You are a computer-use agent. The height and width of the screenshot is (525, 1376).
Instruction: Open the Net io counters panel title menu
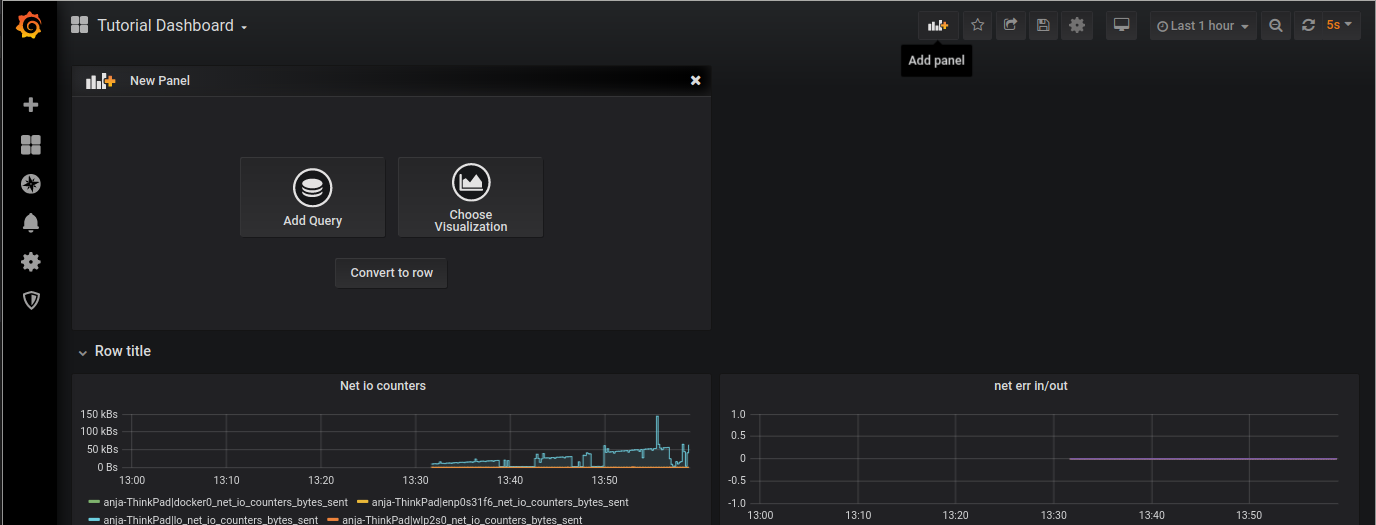[383, 386]
